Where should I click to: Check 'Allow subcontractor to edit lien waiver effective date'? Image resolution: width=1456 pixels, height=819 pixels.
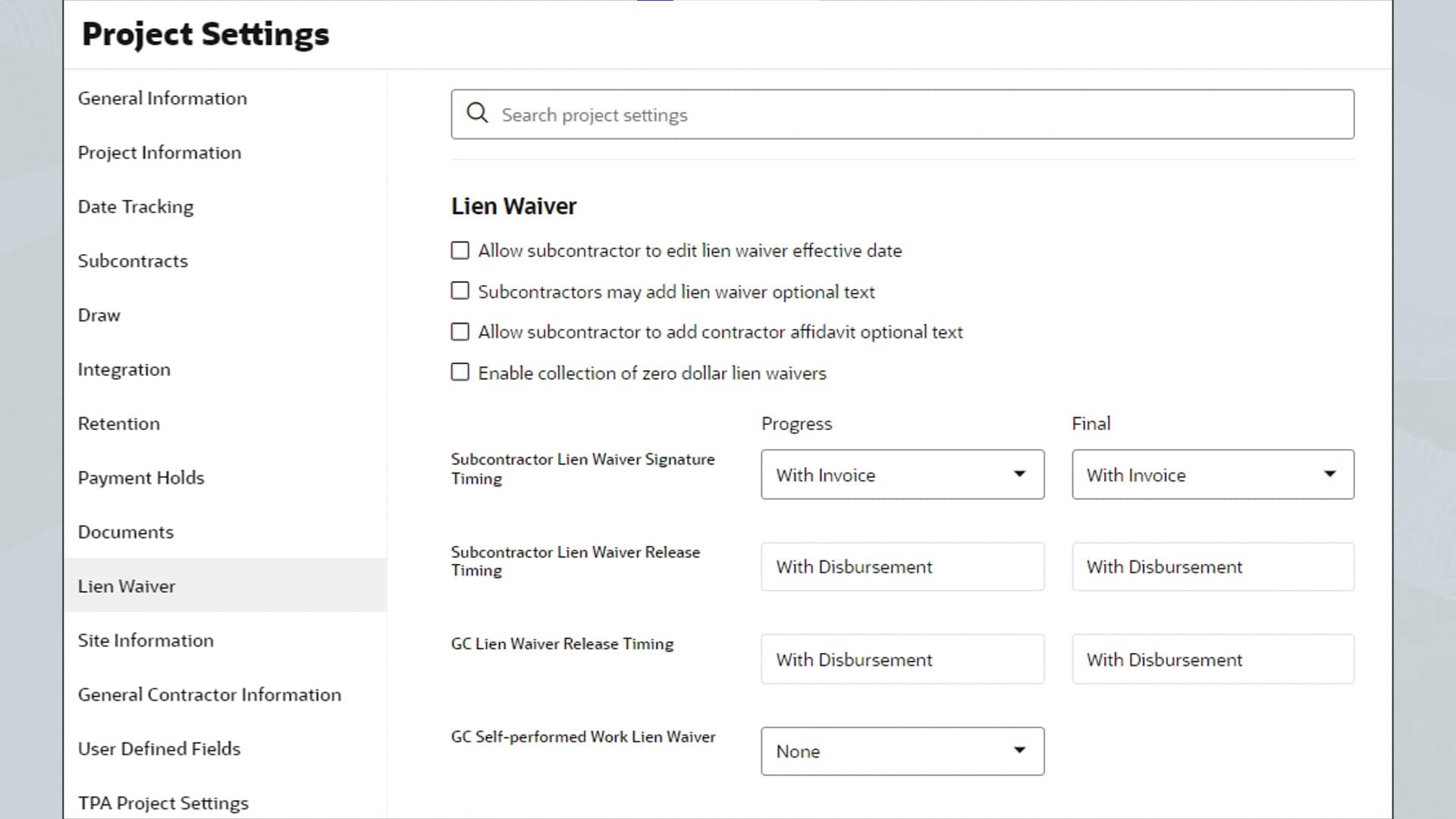460,251
